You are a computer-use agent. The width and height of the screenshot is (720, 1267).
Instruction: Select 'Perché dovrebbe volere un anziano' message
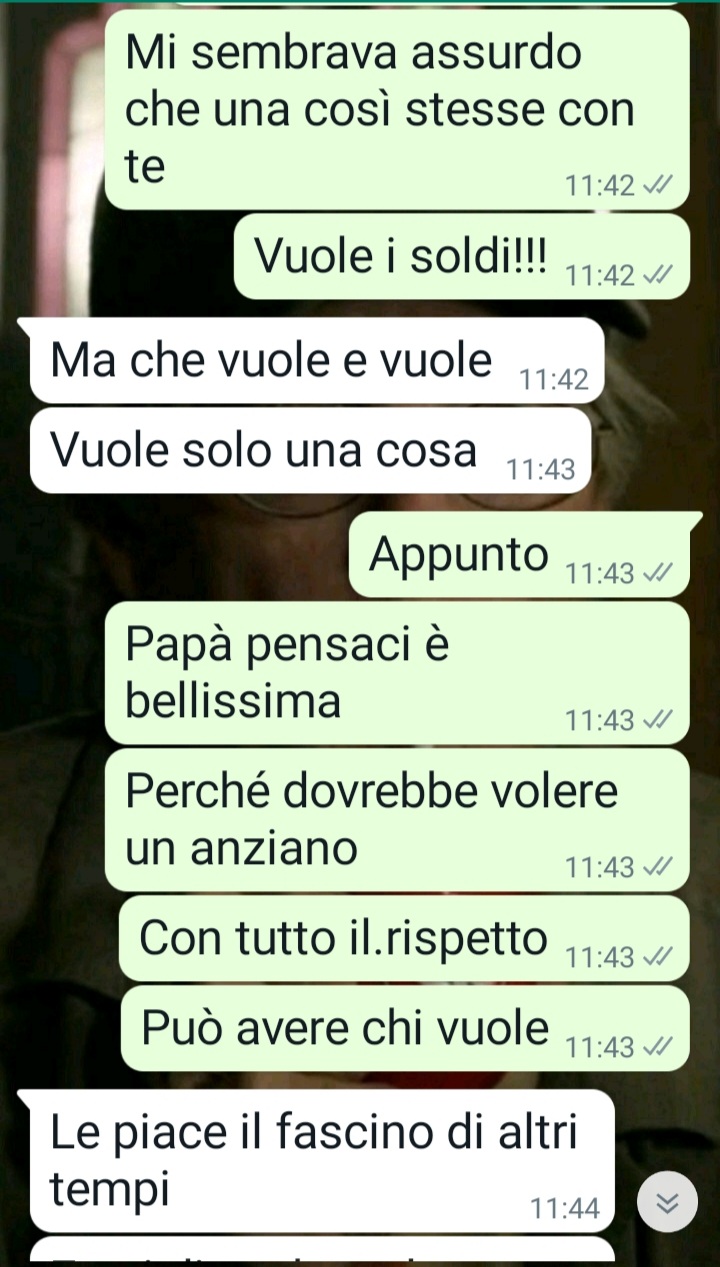pyautogui.click(x=397, y=820)
